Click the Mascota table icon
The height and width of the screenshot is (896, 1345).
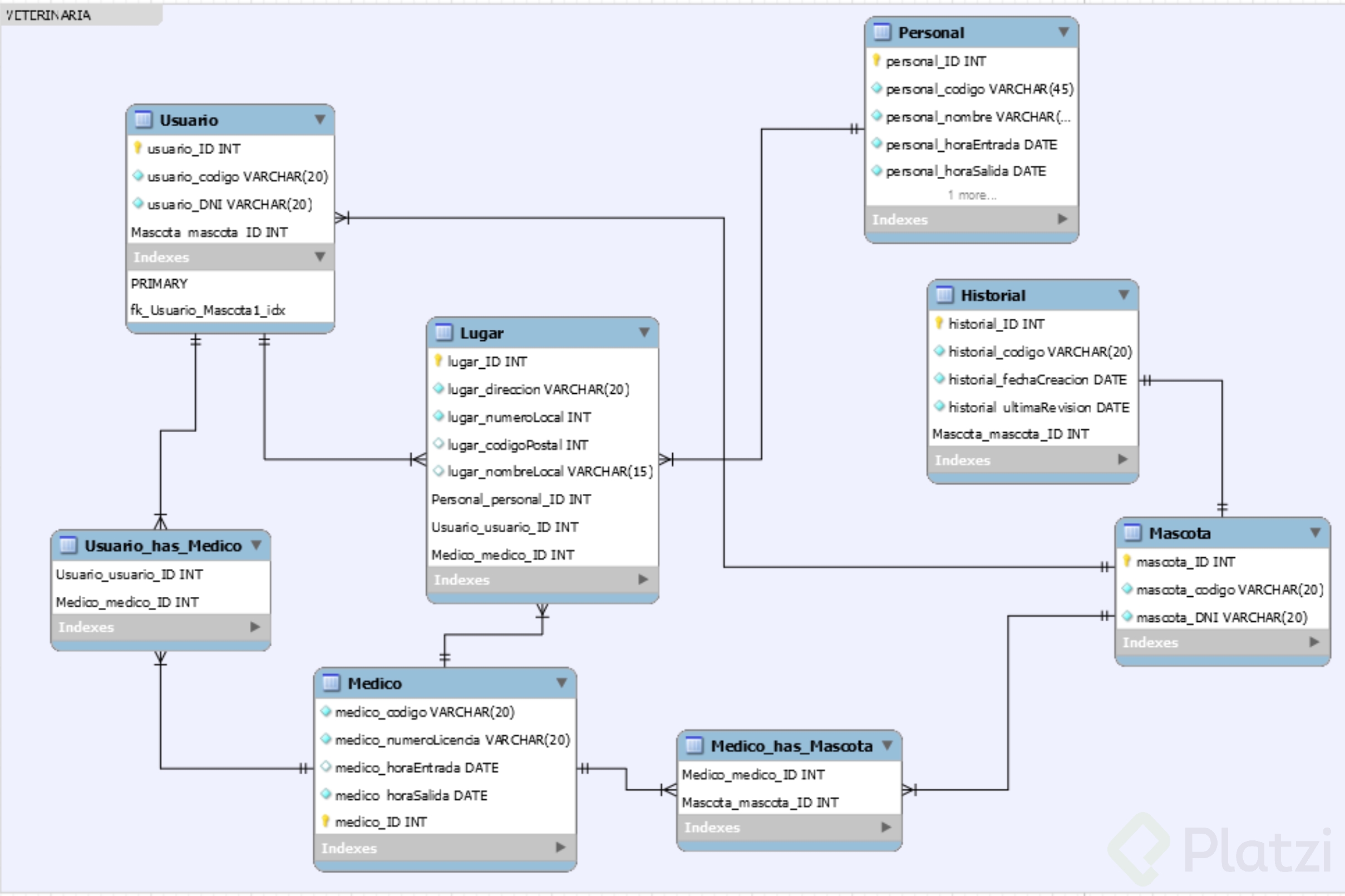pos(1132,533)
